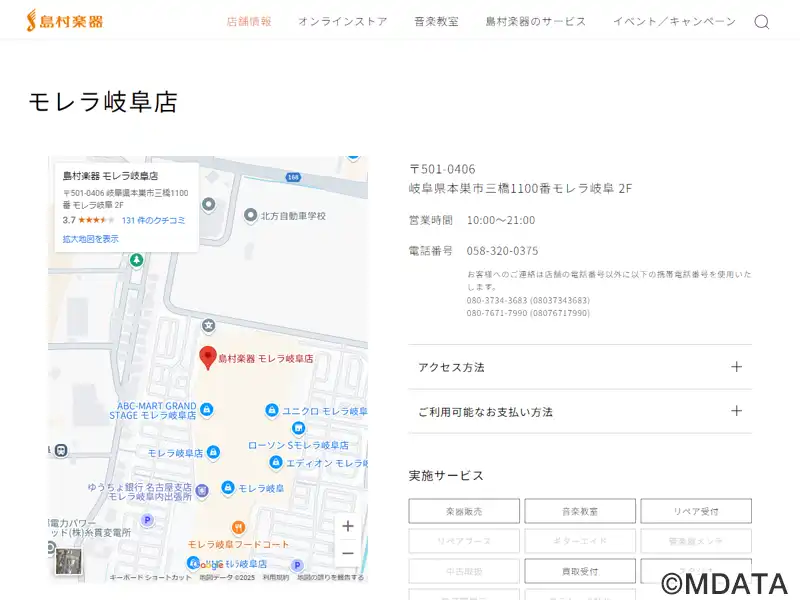Image resolution: width=800 pixels, height=600 pixels.
Task: Open the 店舗情報 menu item
Action: tap(249, 21)
